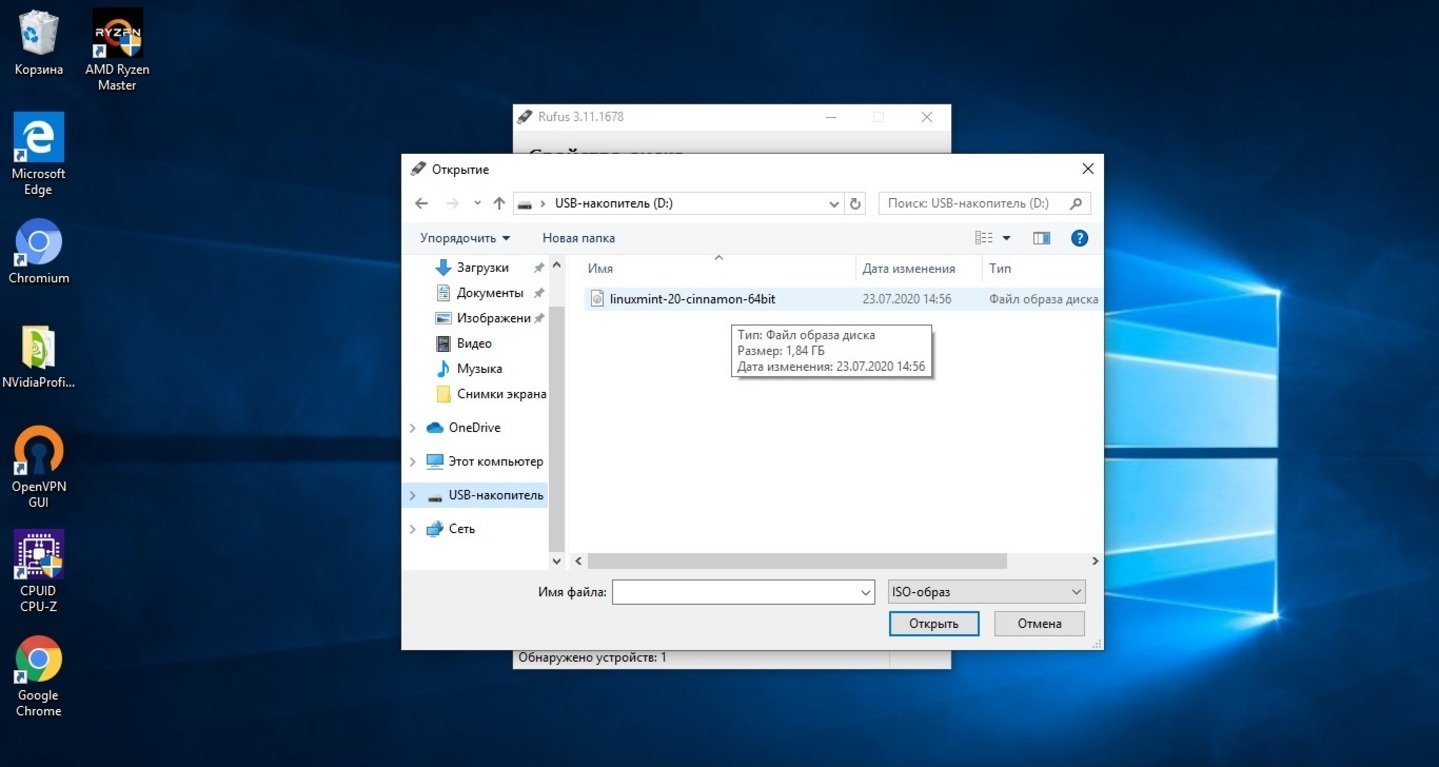Click the Открыть button

[933, 623]
